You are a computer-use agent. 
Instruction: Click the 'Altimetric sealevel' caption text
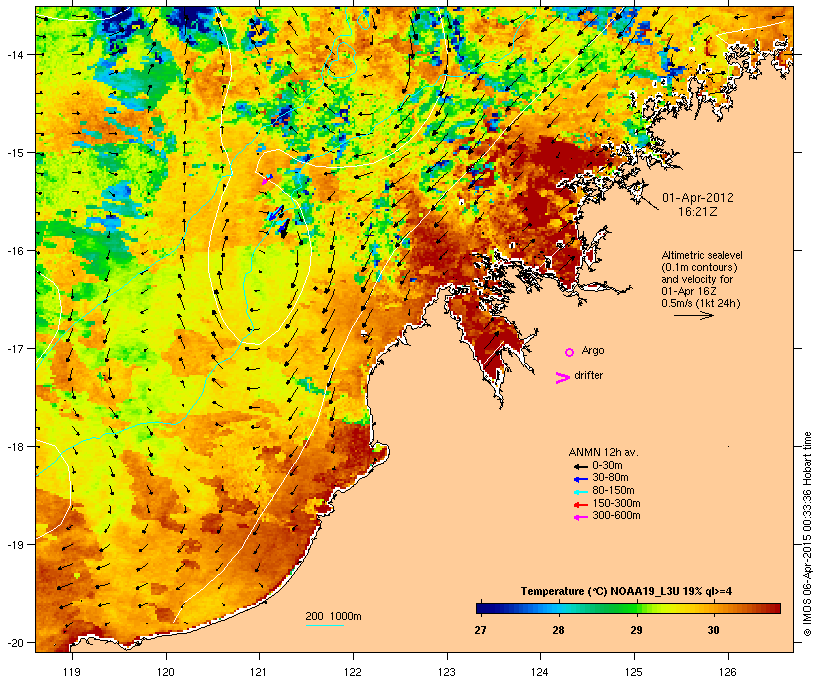[x=702, y=255]
